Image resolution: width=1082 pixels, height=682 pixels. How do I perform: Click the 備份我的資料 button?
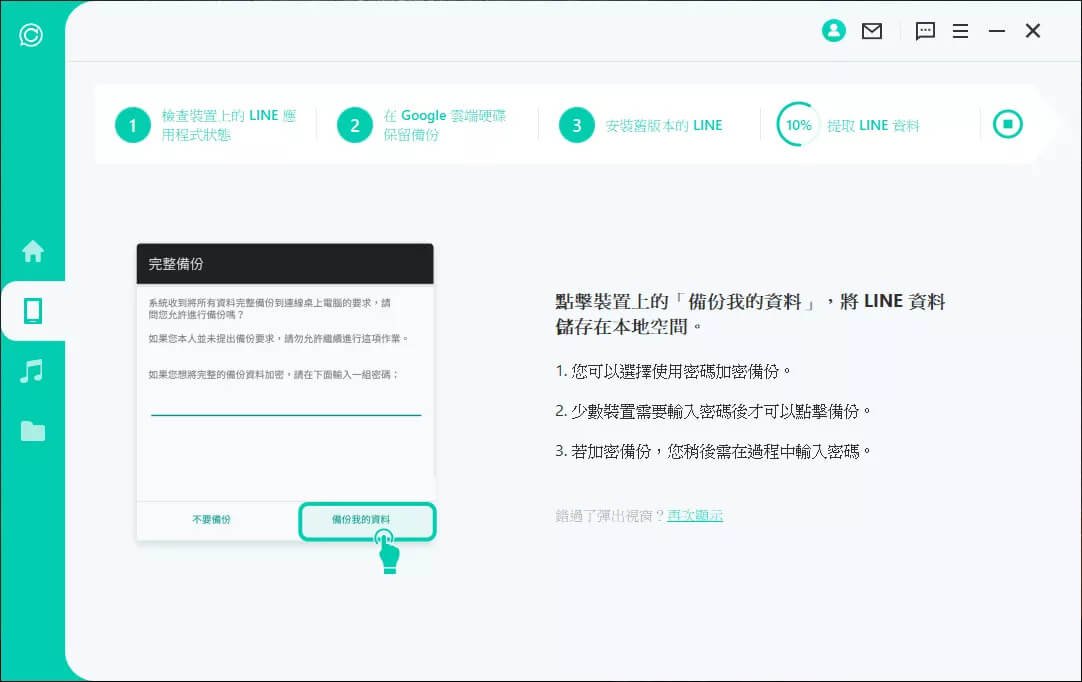[x=367, y=521]
